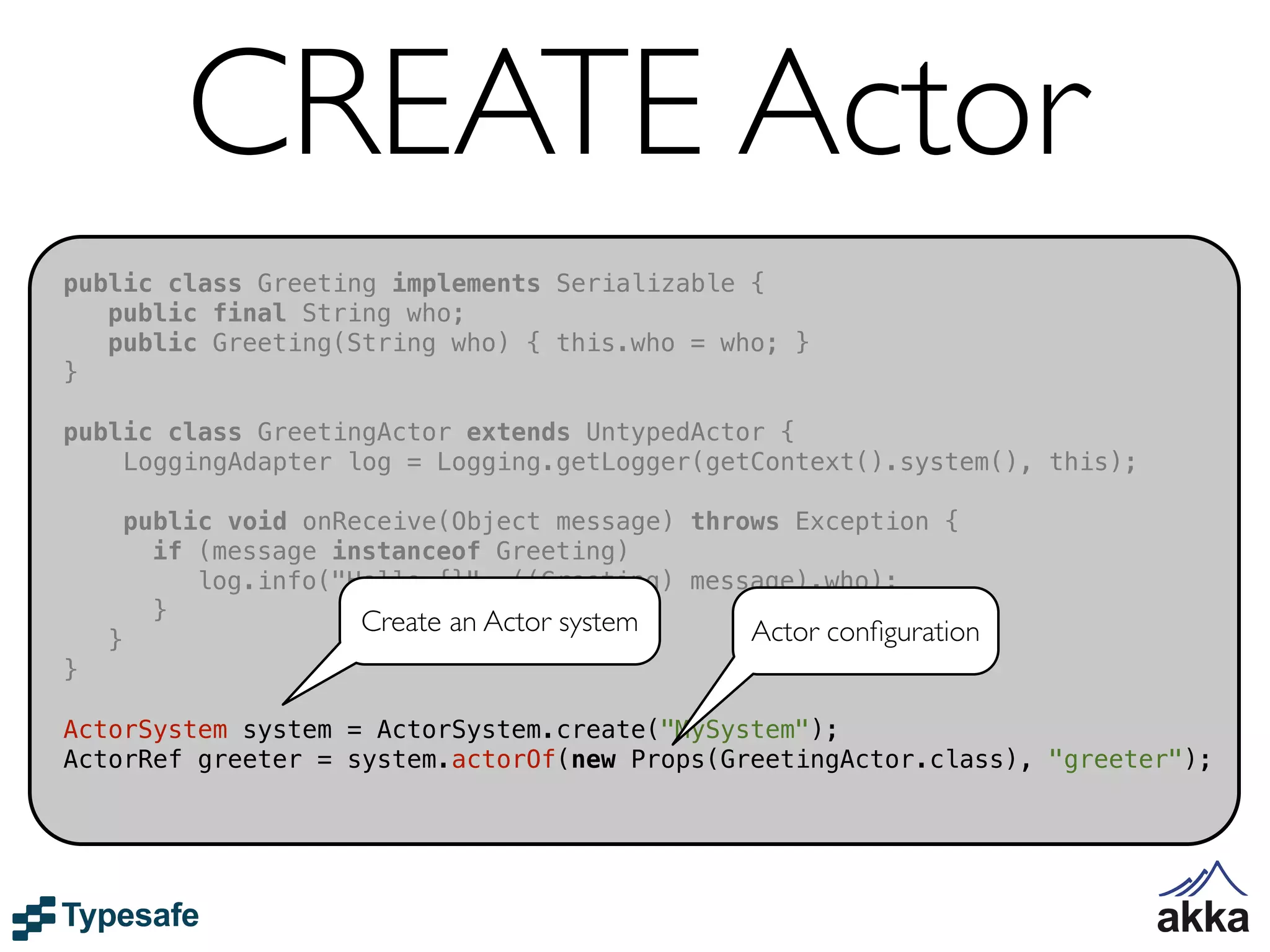The height and width of the screenshot is (952, 1270).
Task: Click the "Actor configuration" callout bubble
Action: (865, 632)
